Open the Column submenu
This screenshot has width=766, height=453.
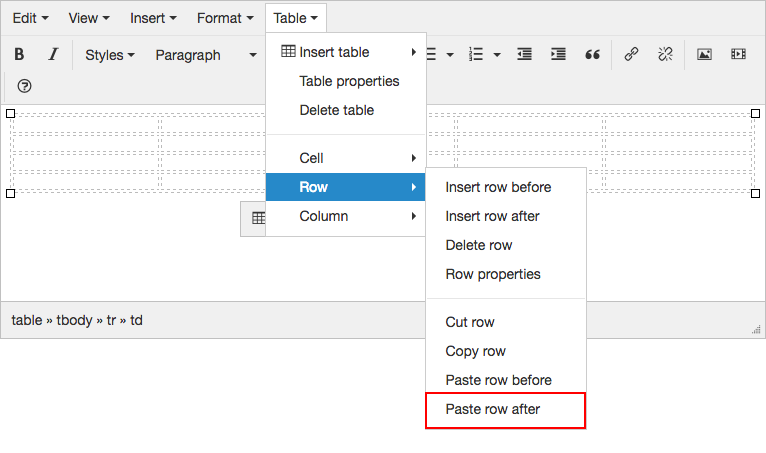coord(346,216)
